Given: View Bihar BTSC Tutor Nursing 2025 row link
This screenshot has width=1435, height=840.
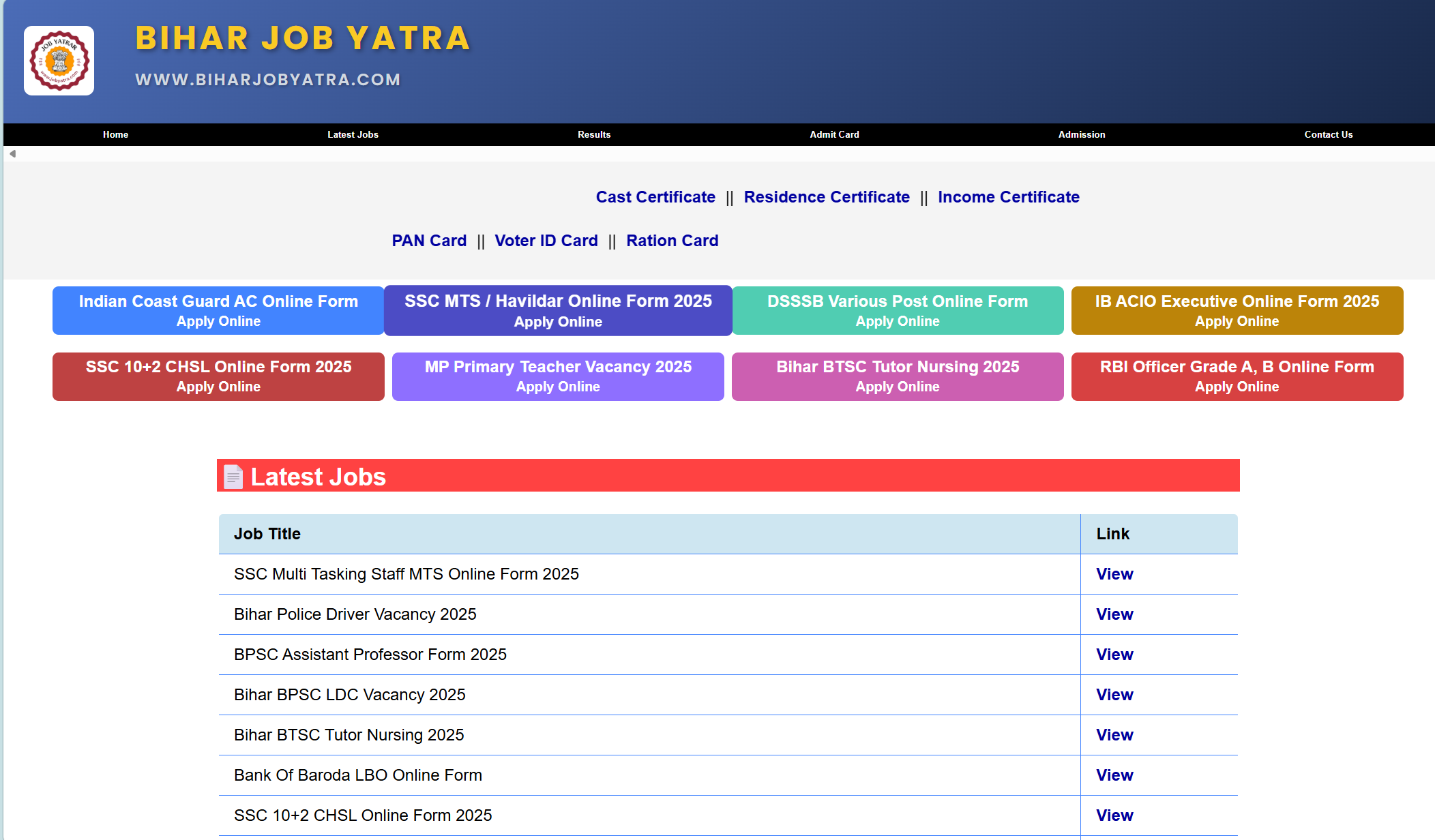Looking at the screenshot, I should click(1114, 735).
